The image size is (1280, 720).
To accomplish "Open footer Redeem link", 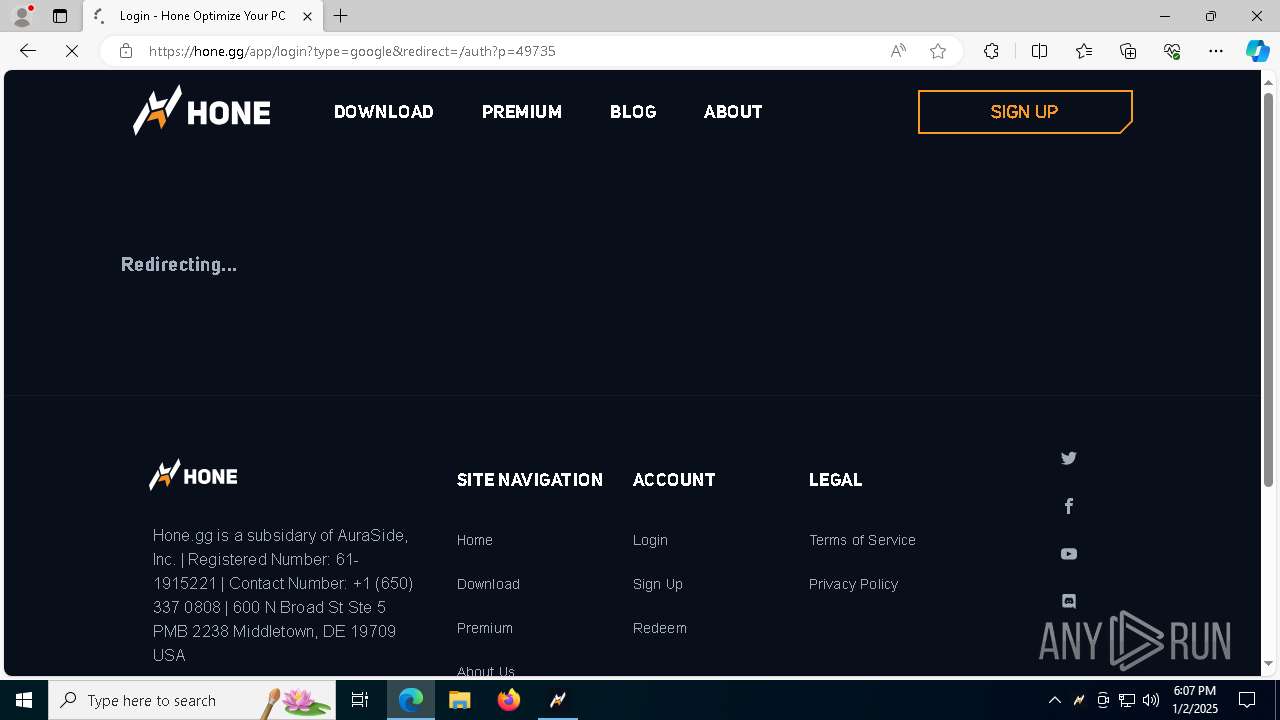I will click(660, 628).
